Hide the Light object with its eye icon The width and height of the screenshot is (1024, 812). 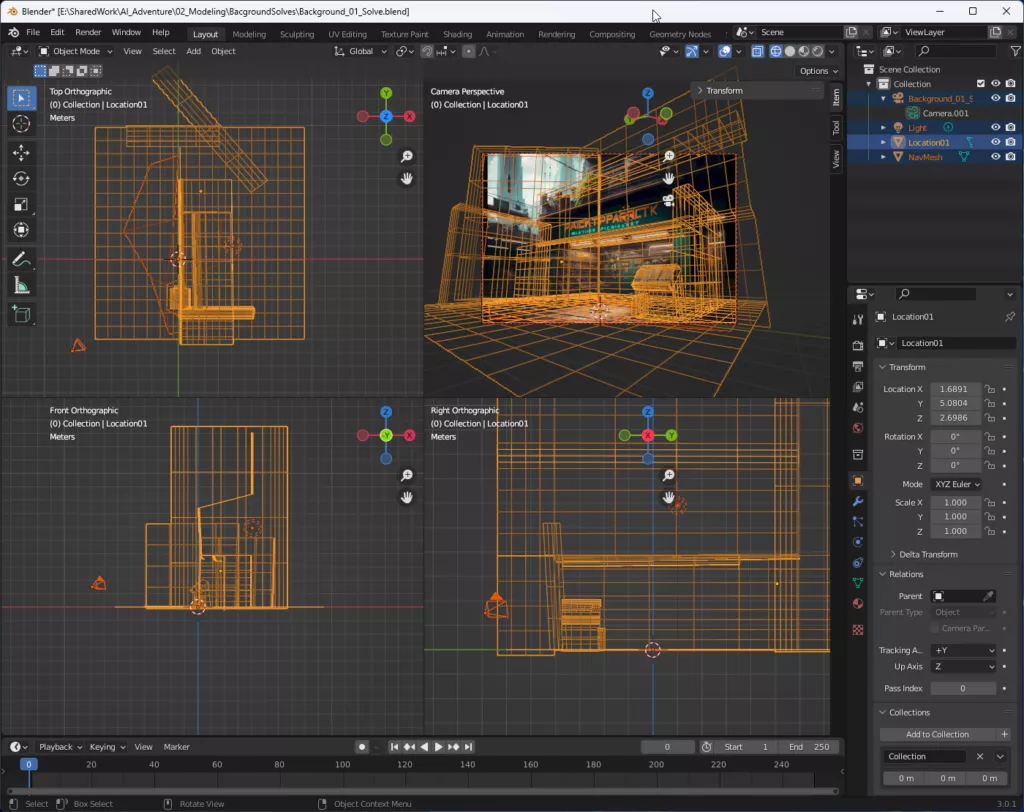tap(995, 128)
